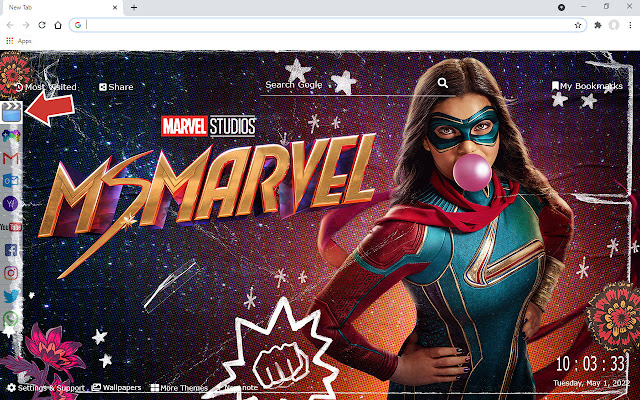This screenshot has height=400, width=640.
Task: Open the Extensions puzzle icon
Action: tap(598, 25)
